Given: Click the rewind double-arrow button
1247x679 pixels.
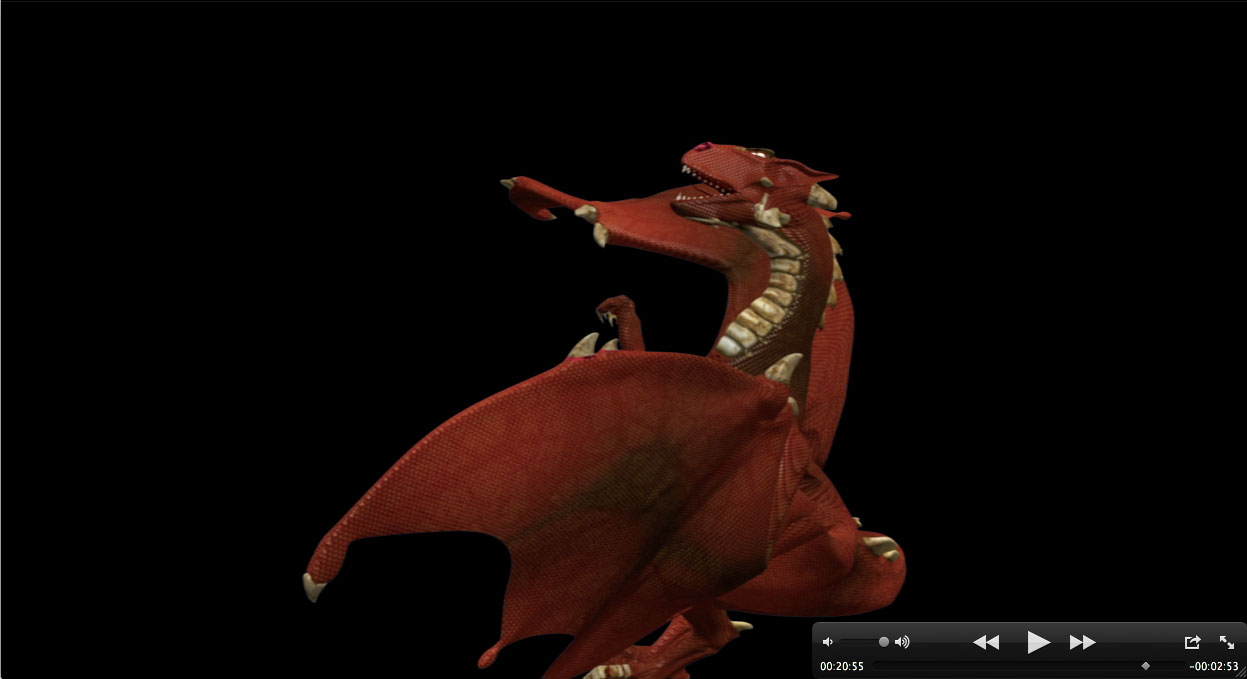Looking at the screenshot, I should [986, 642].
